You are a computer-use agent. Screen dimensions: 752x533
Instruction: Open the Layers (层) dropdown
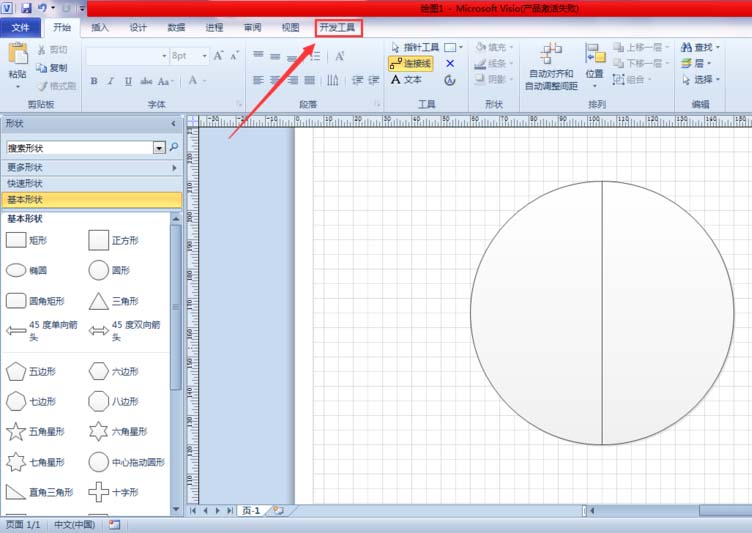[x=696, y=63]
